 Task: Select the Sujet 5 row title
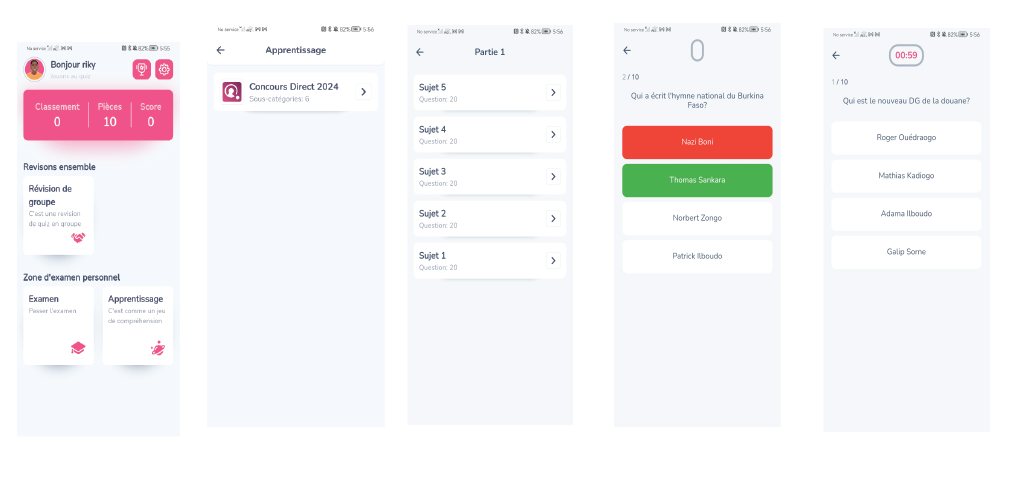[x=432, y=87]
